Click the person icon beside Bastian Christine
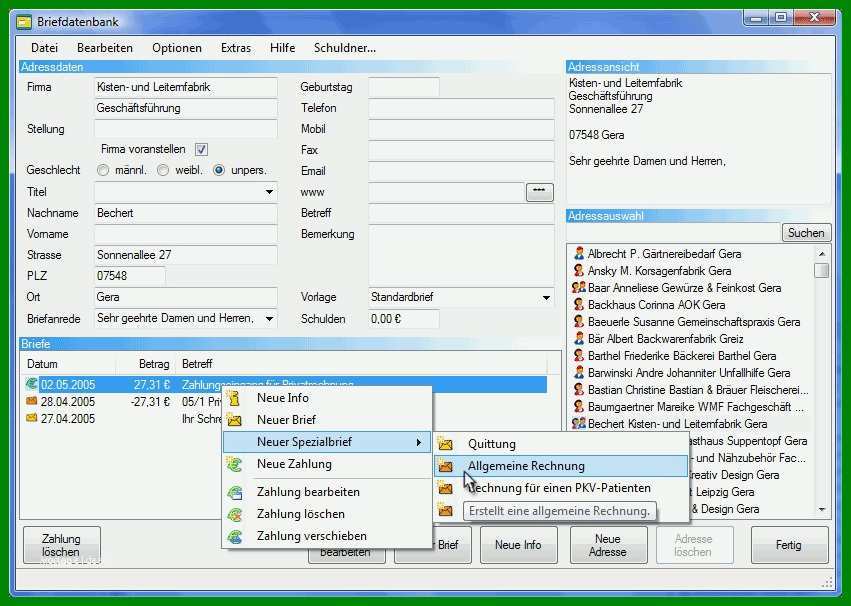 click(x=579, y=390)
